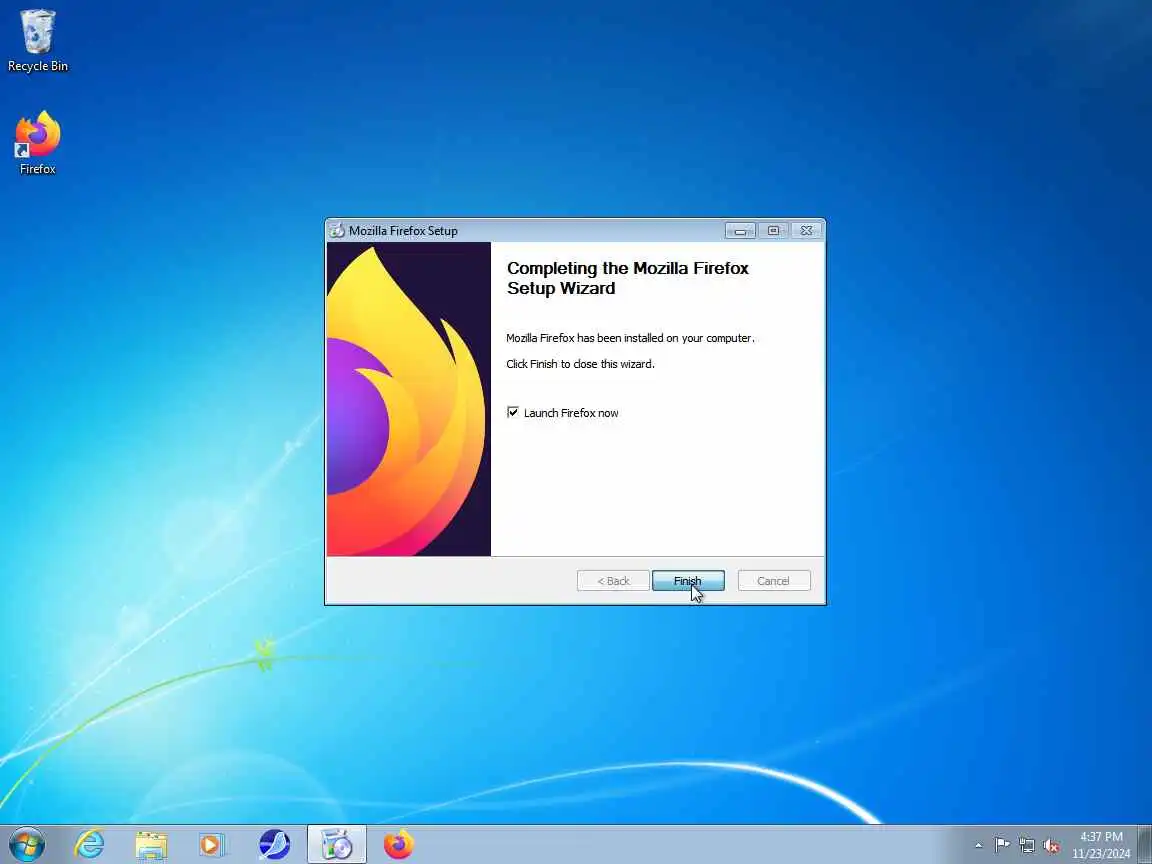Screen dimensions: 1152x864
Task: Close the Mozilla Firefox Setup window
Action: pos(806,231)
